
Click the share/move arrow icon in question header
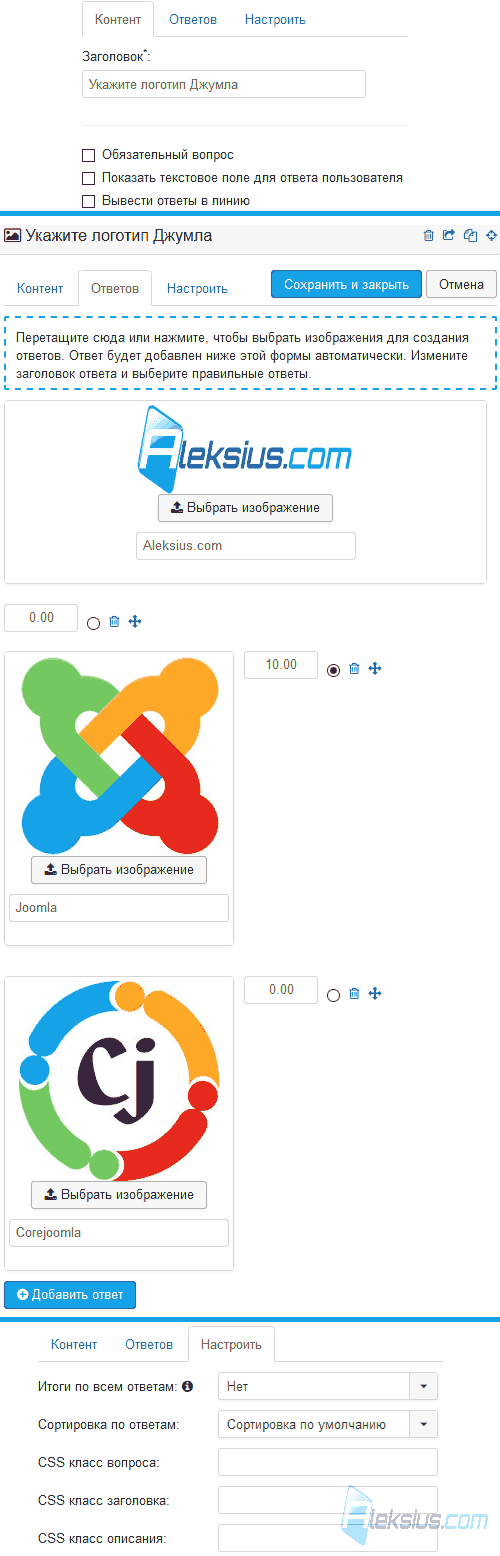click(x=449, y=236)
